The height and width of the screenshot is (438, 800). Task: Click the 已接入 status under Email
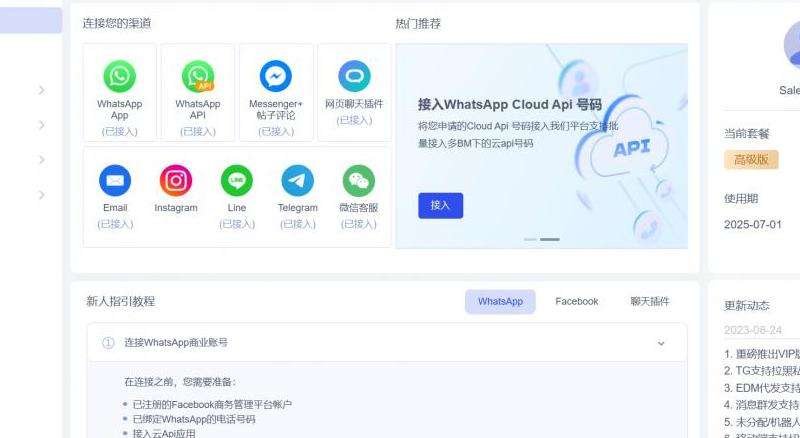click(115, 224)
